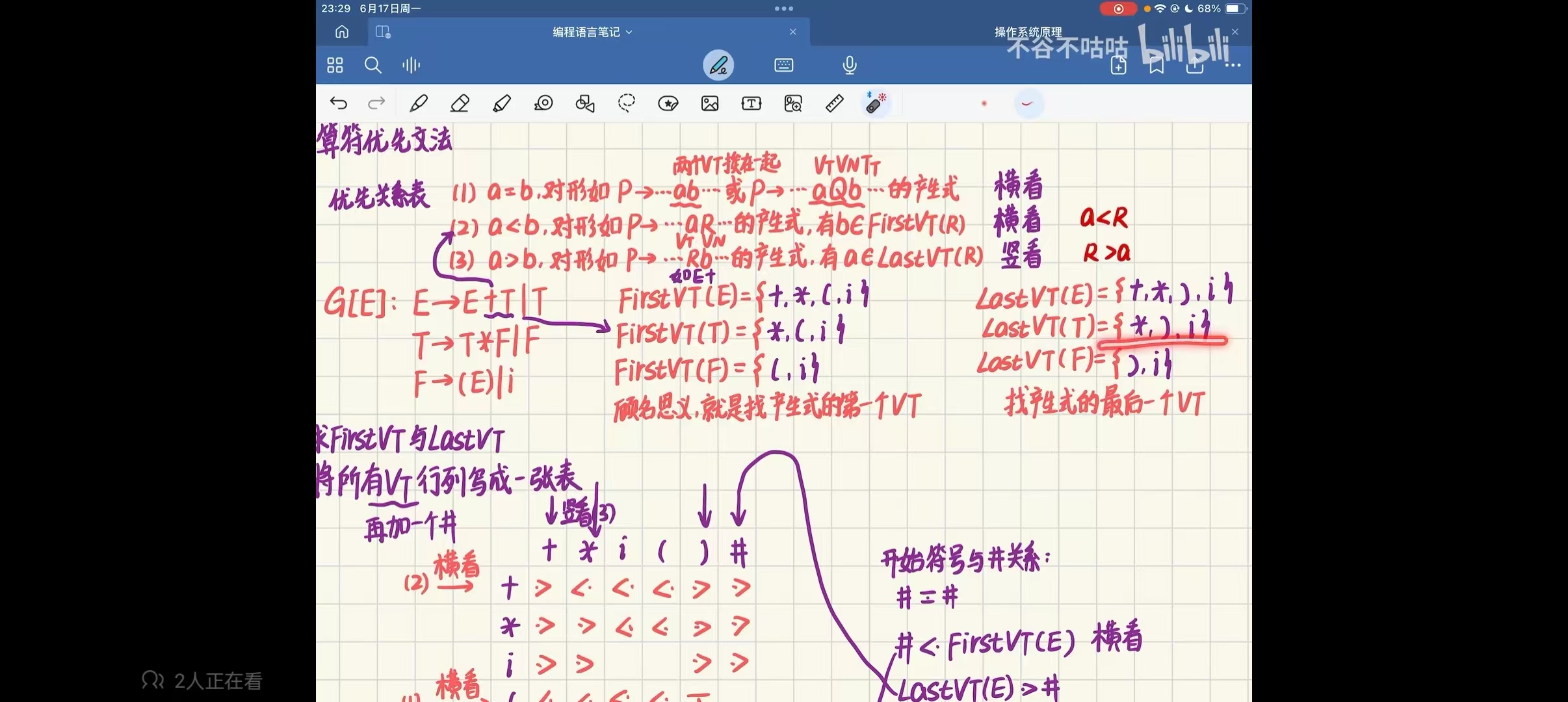Open the more options ellipsis menu

(1233, 65)
